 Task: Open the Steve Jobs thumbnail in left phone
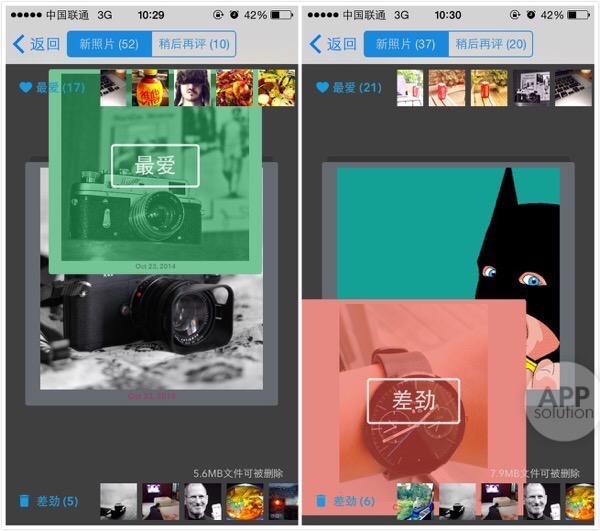pyautogui.click(x=203, y=501)
